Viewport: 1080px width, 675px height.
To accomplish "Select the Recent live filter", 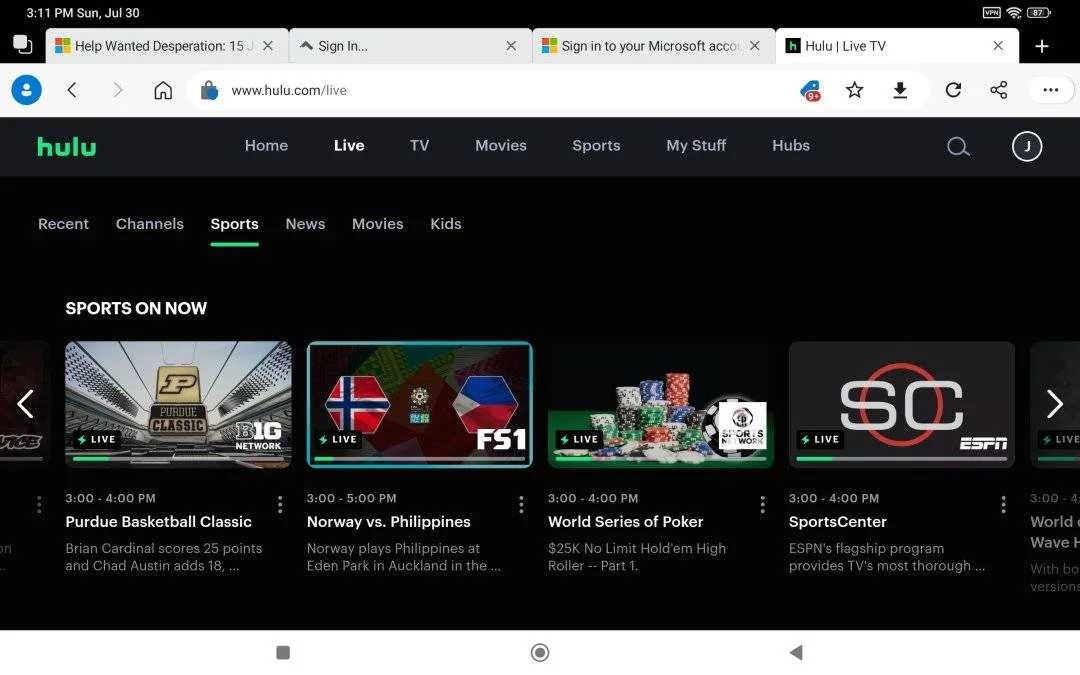I will click(63, 224).
